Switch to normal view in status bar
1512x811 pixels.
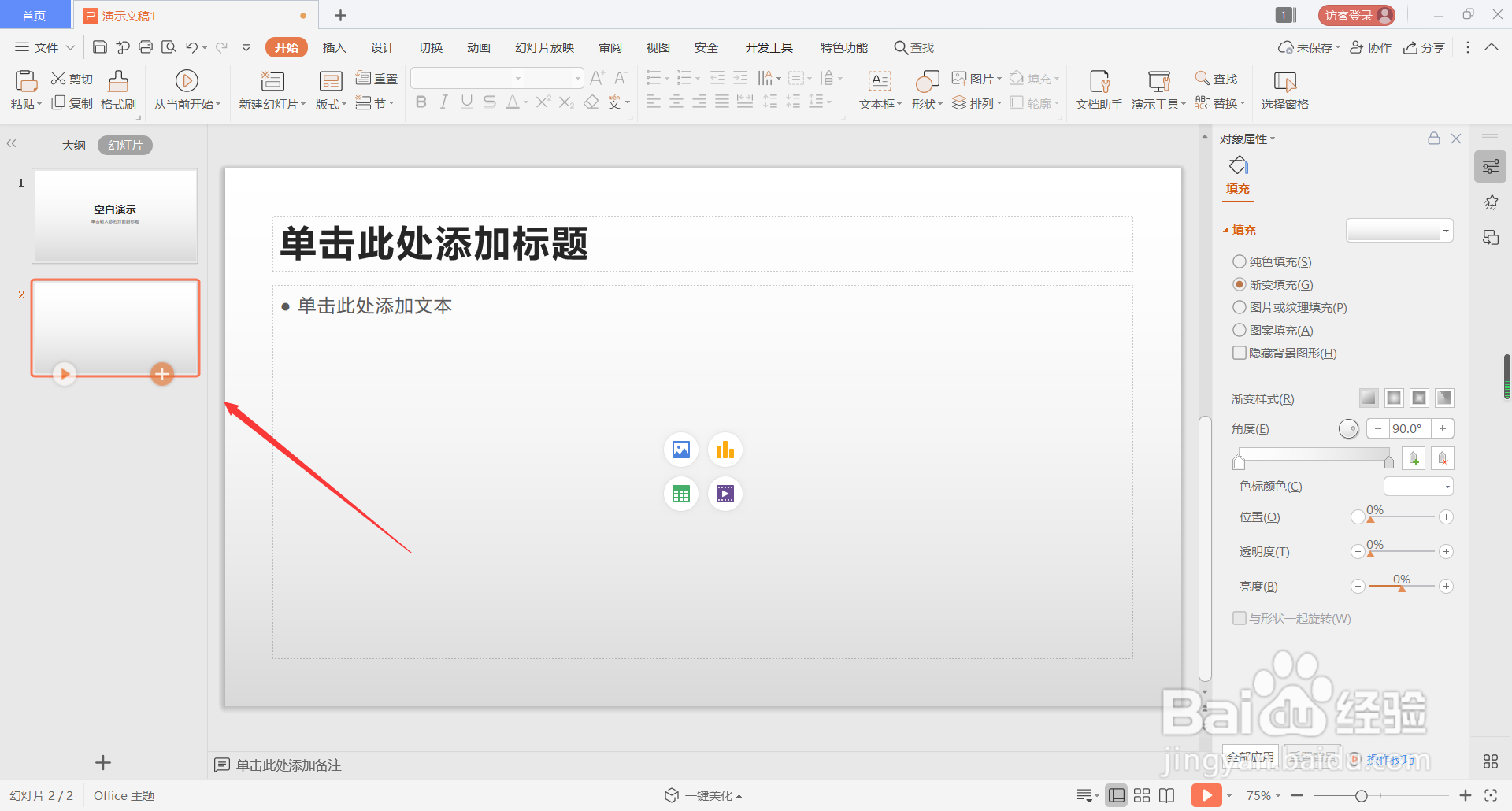pos(1117,795)
